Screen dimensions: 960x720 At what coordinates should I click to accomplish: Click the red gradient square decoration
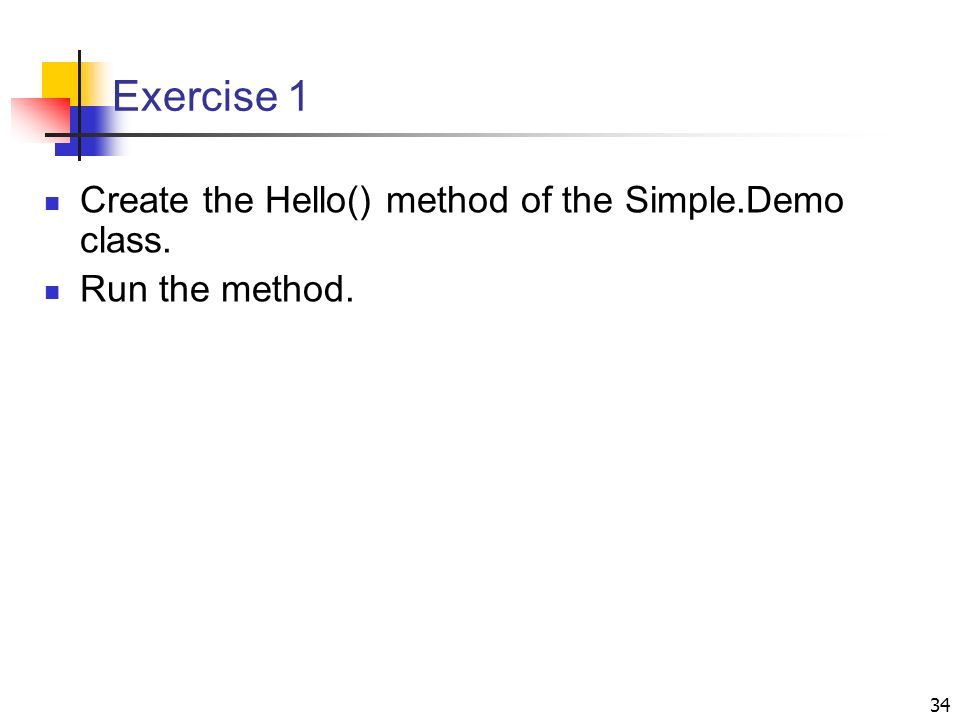click(x=40, y=119)
